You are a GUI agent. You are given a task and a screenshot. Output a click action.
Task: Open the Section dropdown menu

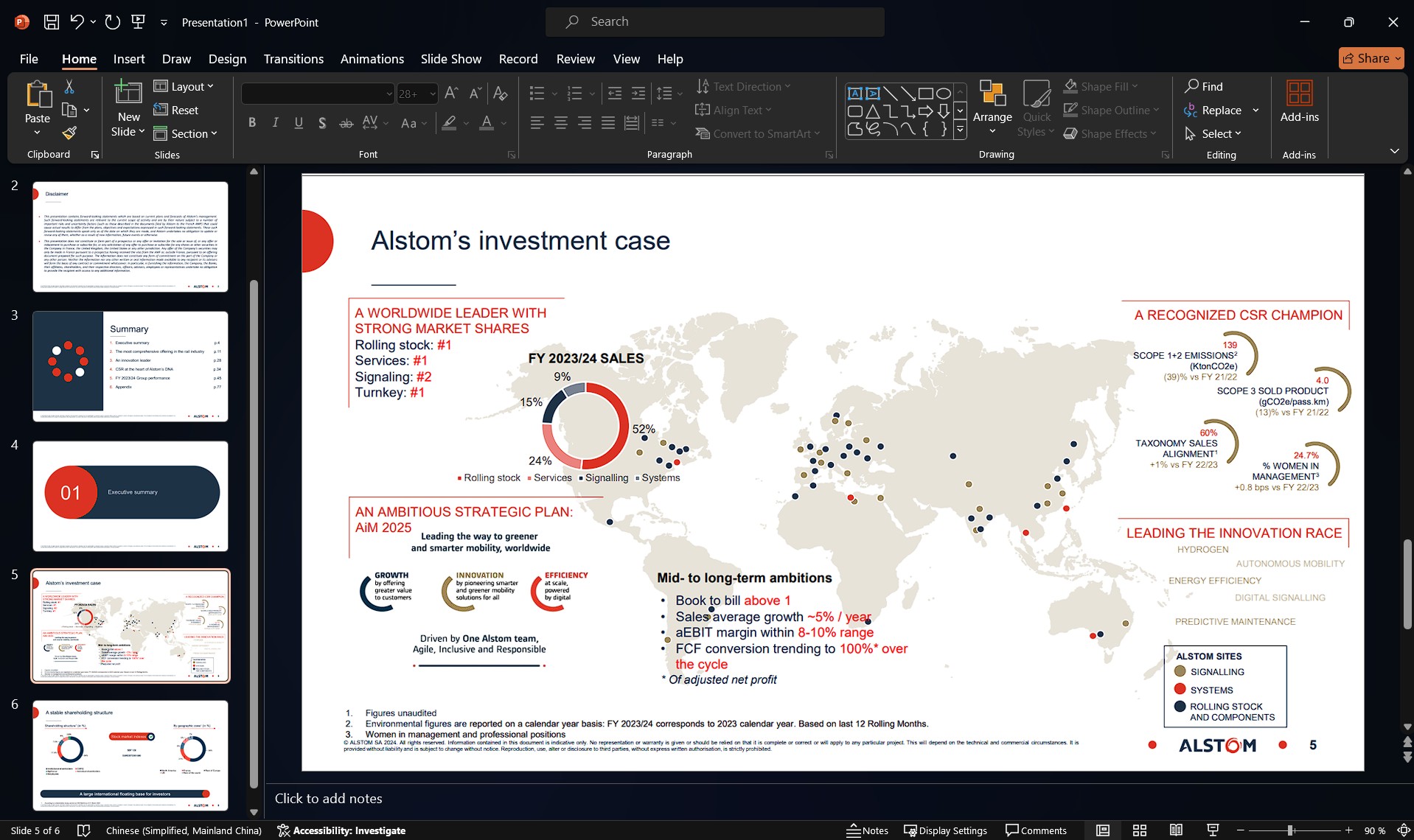tap(186, 133)
